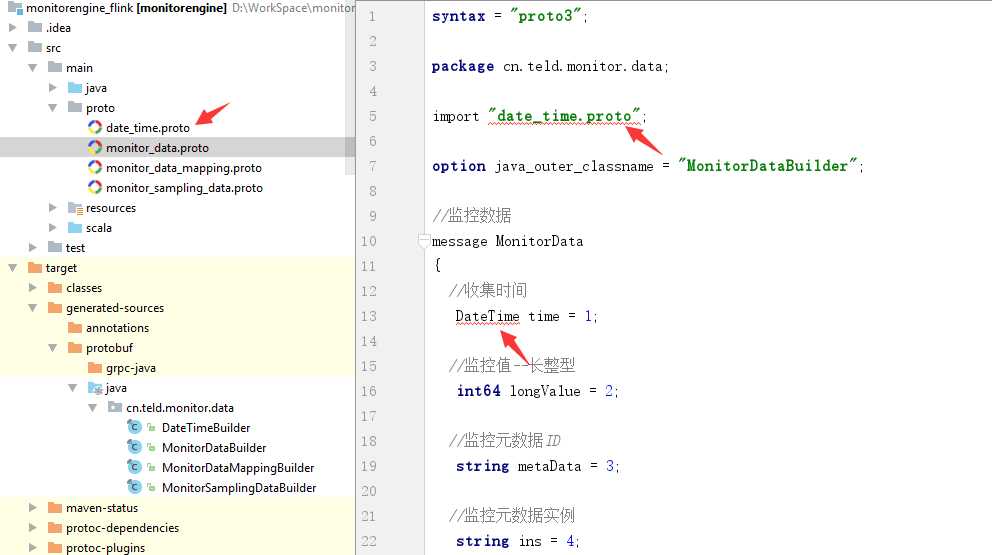Image resolution: width=992 pixels, height=555 pixels.
Task: Click the .idea folder icon
Action: (x=35, y=27)
